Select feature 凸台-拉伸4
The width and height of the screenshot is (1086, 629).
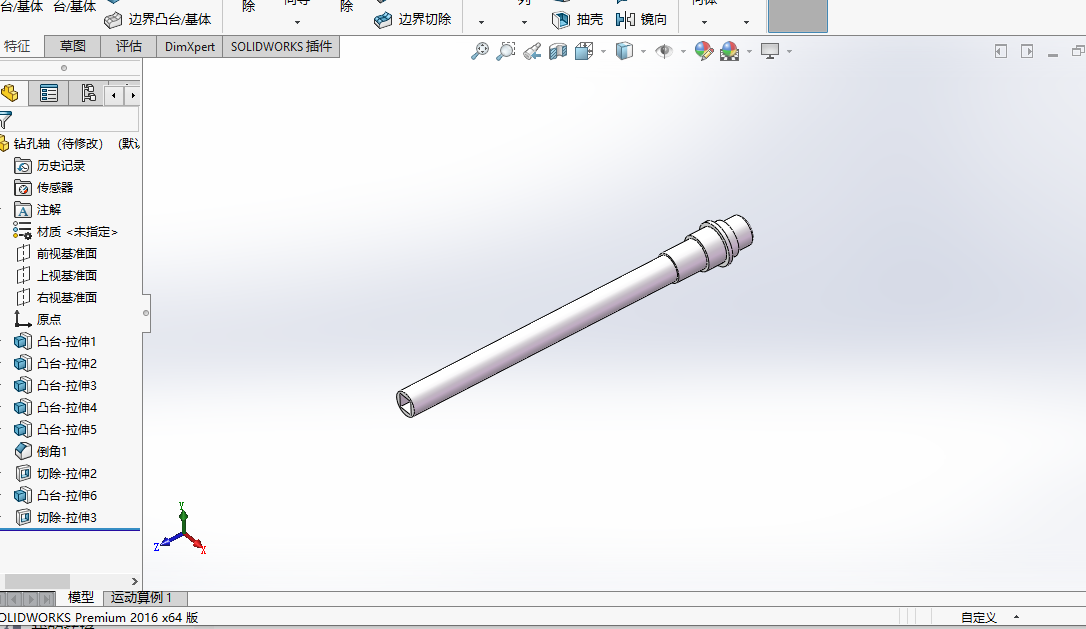pos(55,407)
